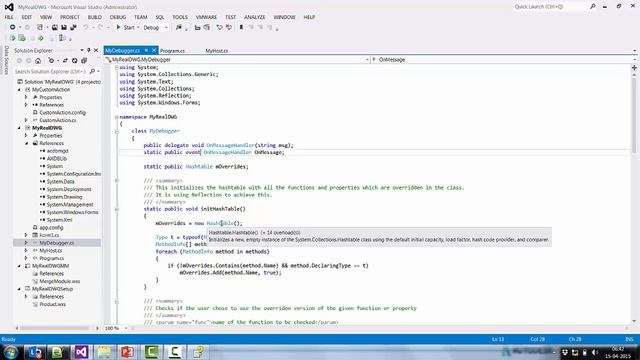This screenshot has height=360, width=640.
Task: Collapse the MyCustomAction project node
Action: [19, 89]
